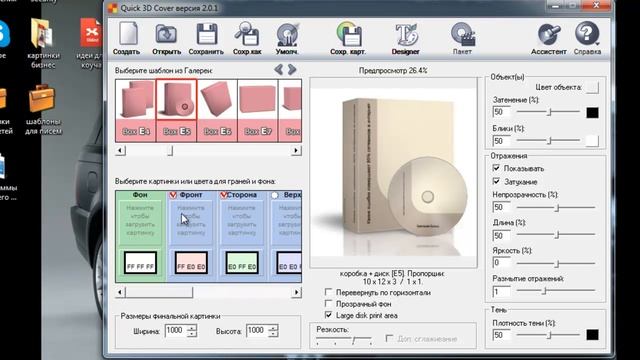640x360 pixels.
Task: Click the Фронт image load area
Action: tap(191, 221)
